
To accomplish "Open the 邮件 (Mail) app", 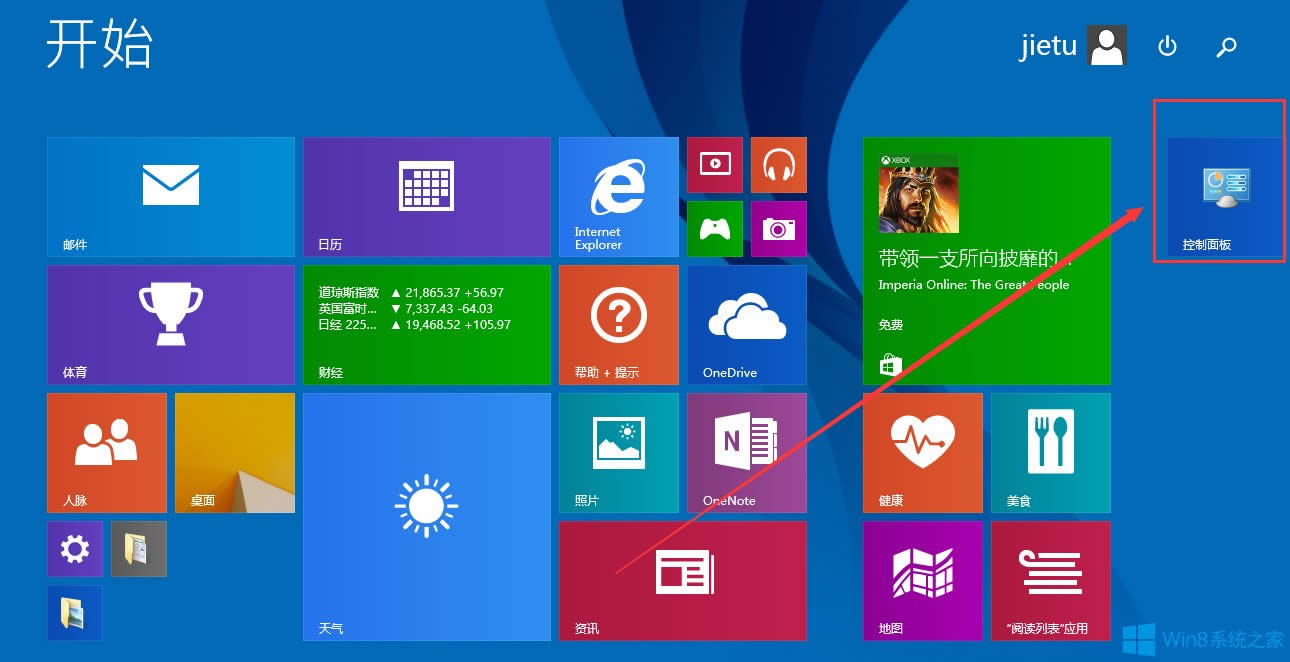I will [170, 196].
